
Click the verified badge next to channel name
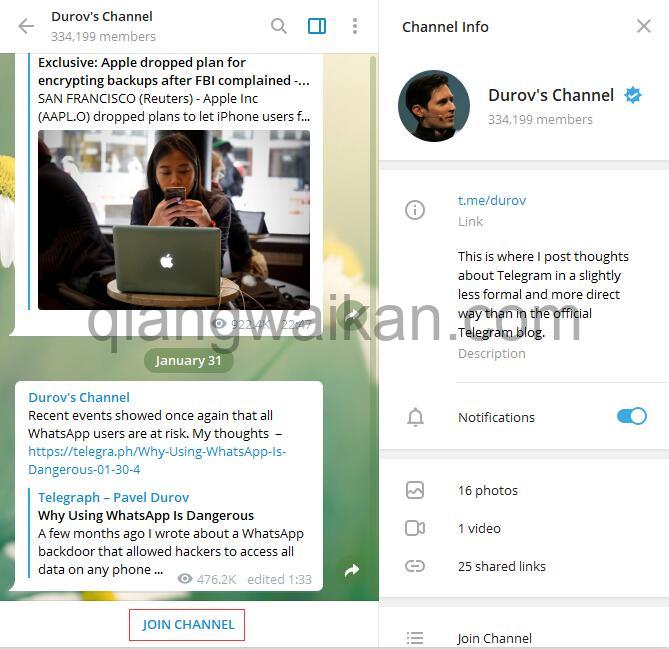pos(633,95)
